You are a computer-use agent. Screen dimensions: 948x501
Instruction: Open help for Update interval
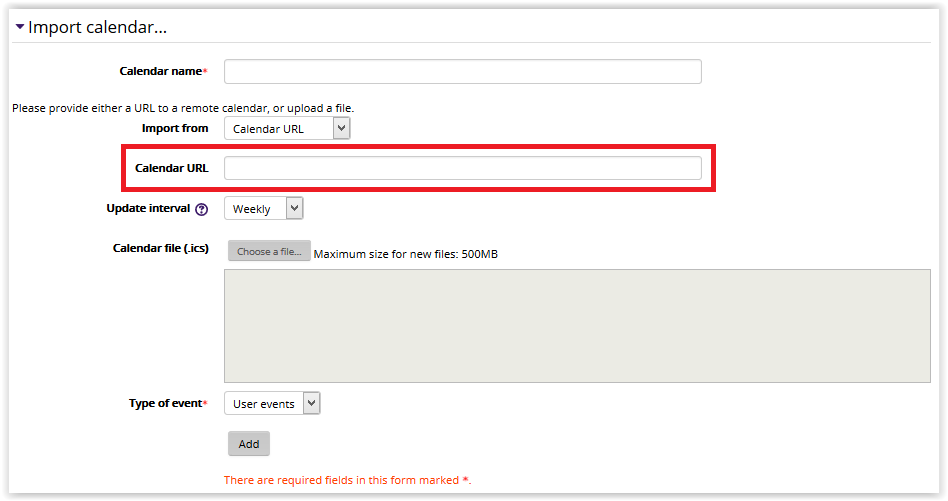pos(201,209)
